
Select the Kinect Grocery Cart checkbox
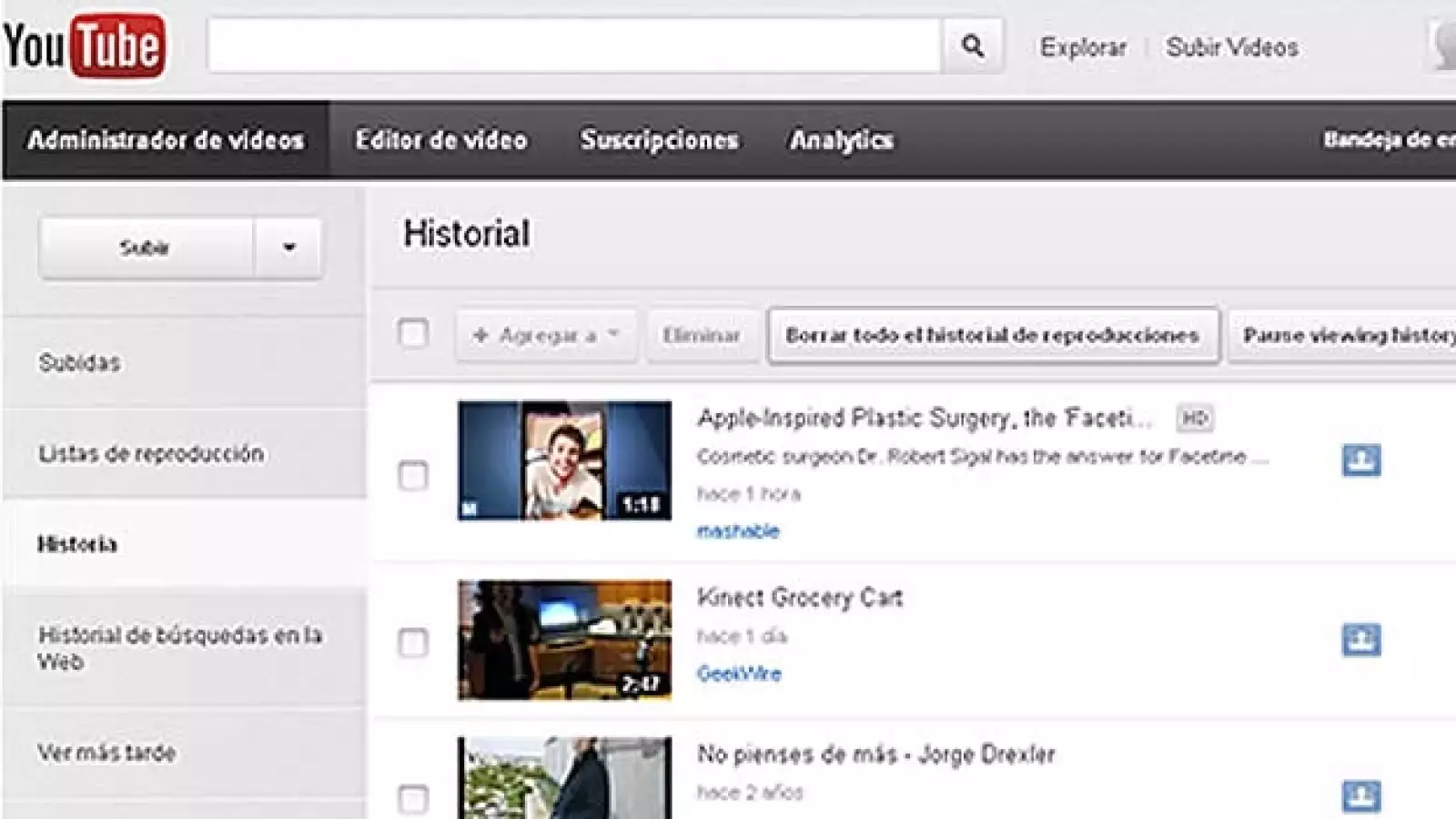pyautogui.click(x=414, y=642)
